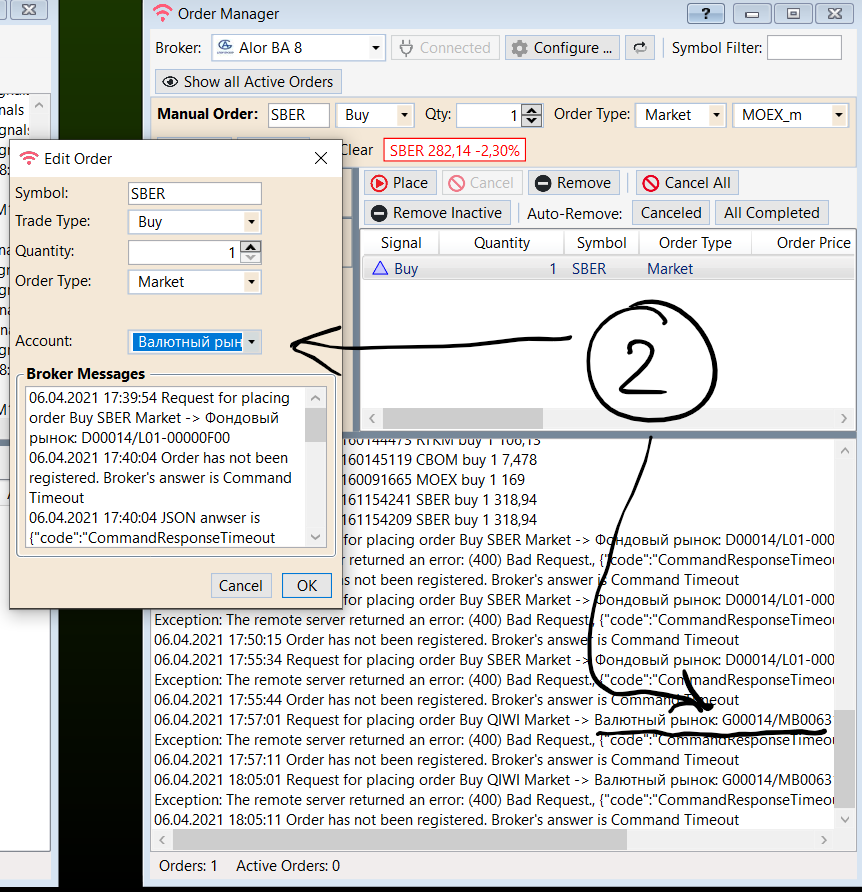The width and height of the screenshot is (862, 892).
Task: Click Broker Messages scroll up arrow
Action: [316, 398]
